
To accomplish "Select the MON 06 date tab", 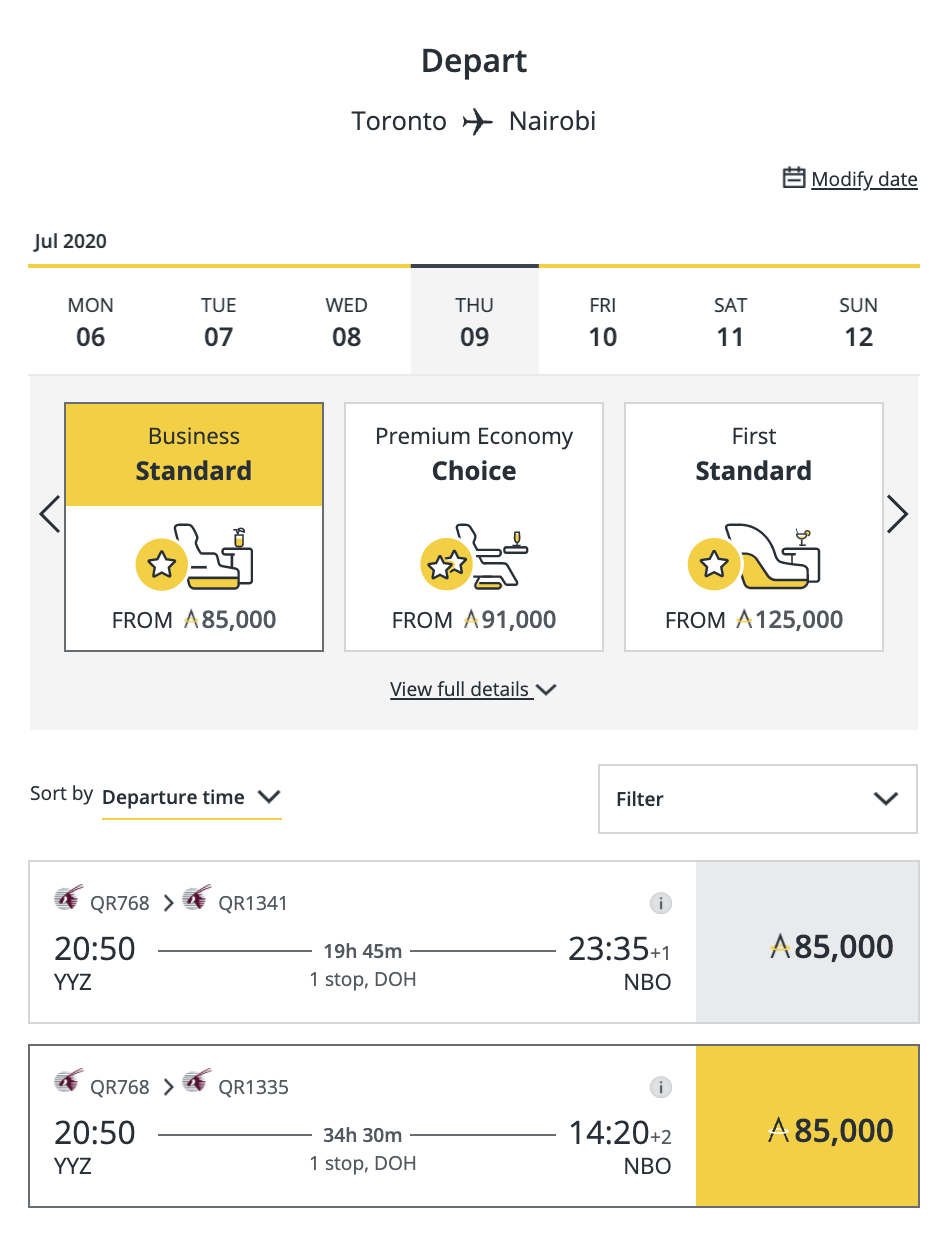I will [x=91, y=322].
